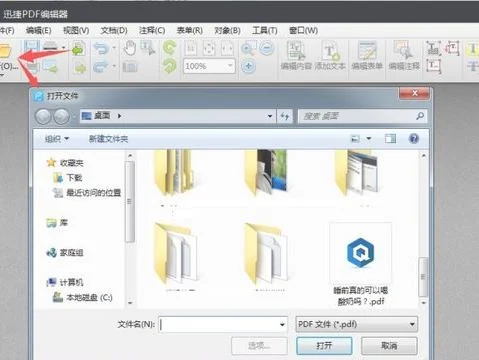Click the Fit Width icon
The width and height of the screenshot is (479, 360).
tap(227, 49)
